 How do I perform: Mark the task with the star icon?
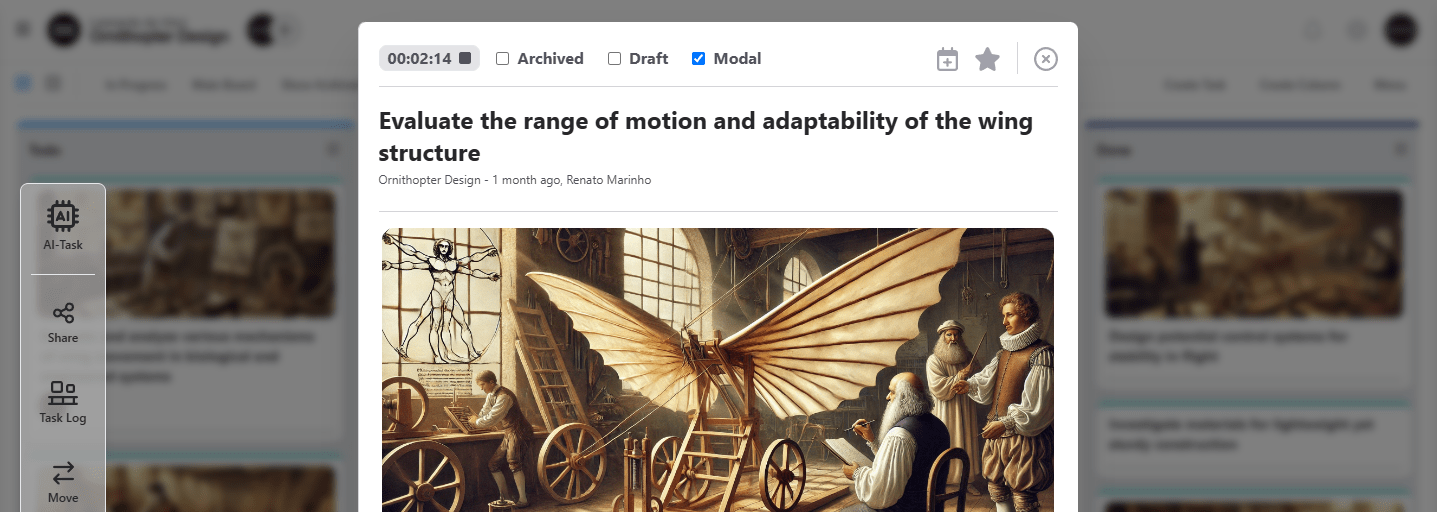pyautogui.click(x=987, y=59)
